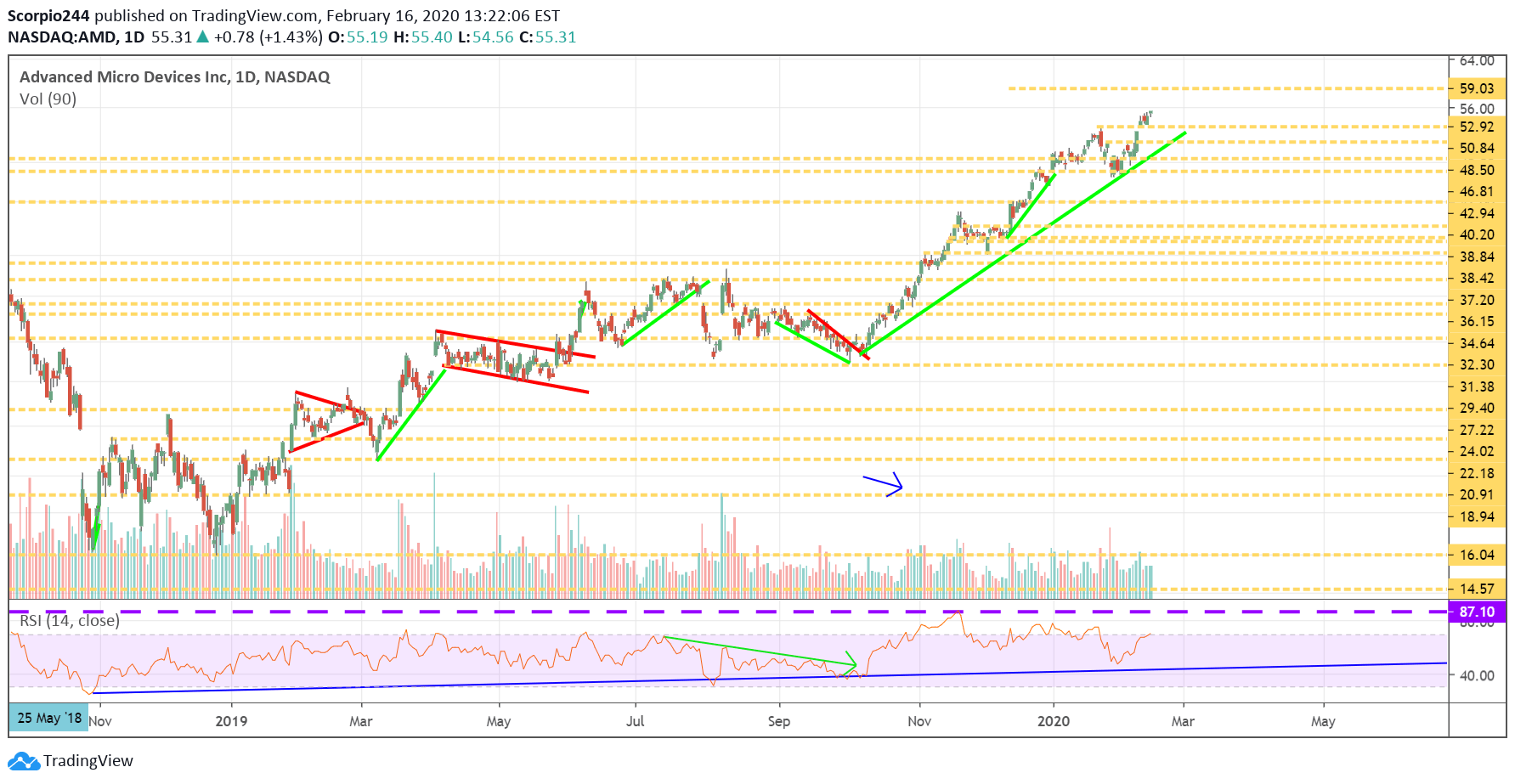Click the 22.18 price level label
1515x784 pixels.
1477,473
